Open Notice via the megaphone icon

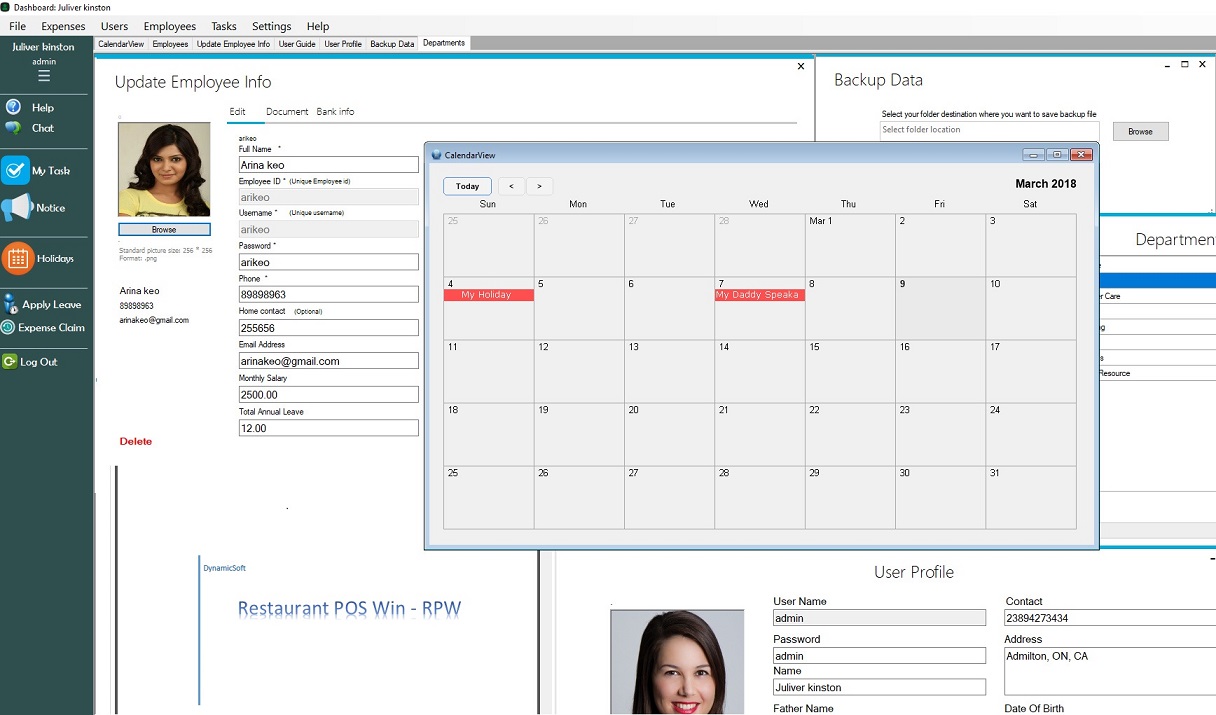click(14, 207)
